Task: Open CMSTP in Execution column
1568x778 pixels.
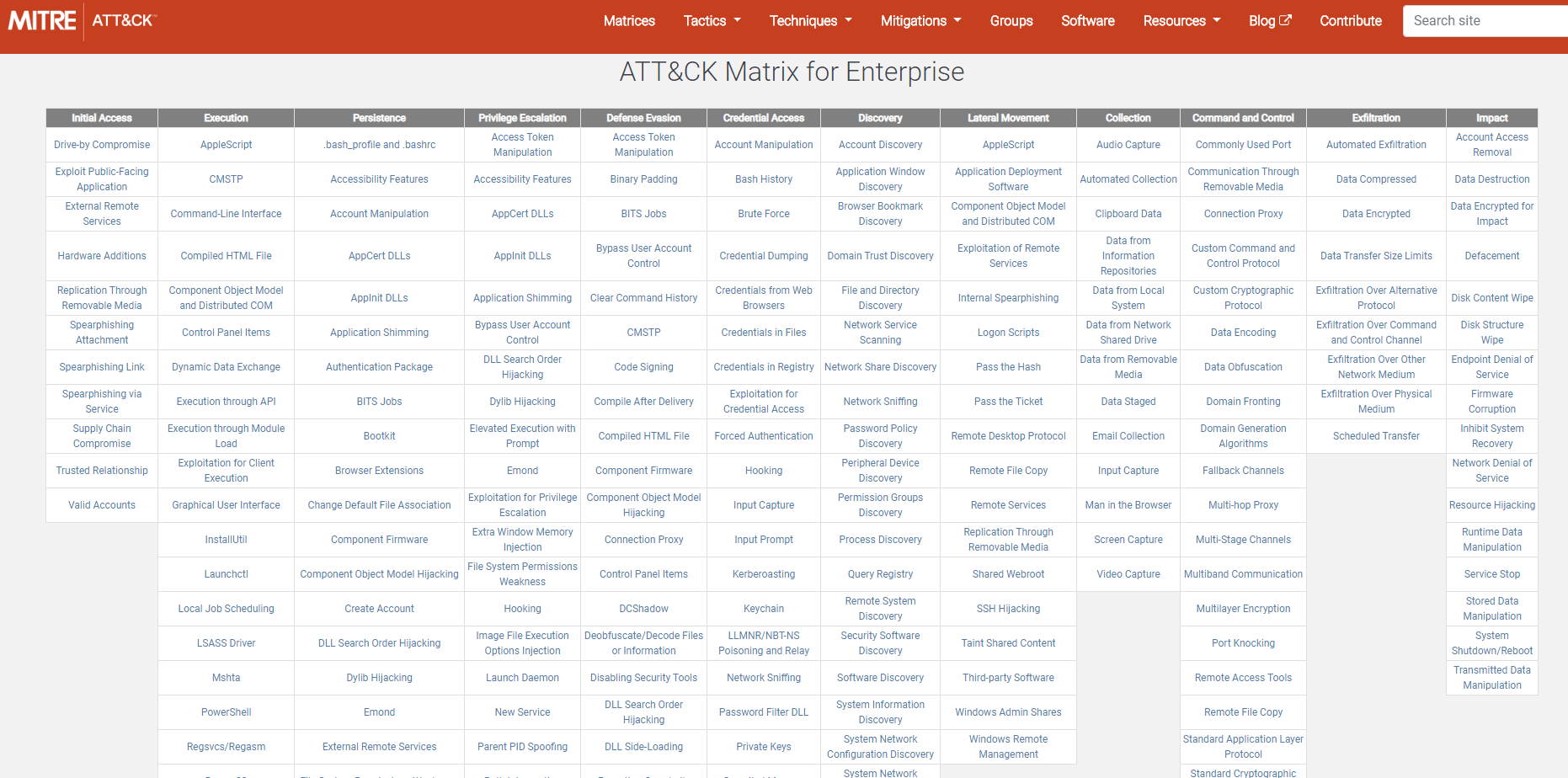Action: pos(226,179)
